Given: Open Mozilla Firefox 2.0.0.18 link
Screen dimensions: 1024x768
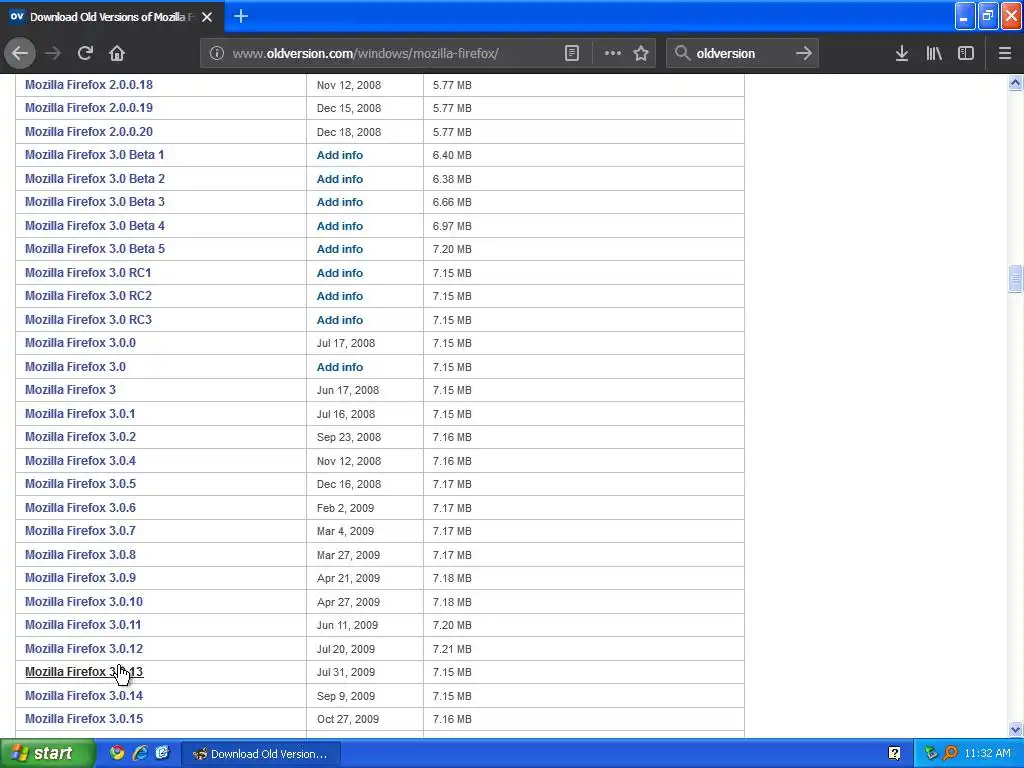Looking at the screenshot, I should tap(89, 84).
